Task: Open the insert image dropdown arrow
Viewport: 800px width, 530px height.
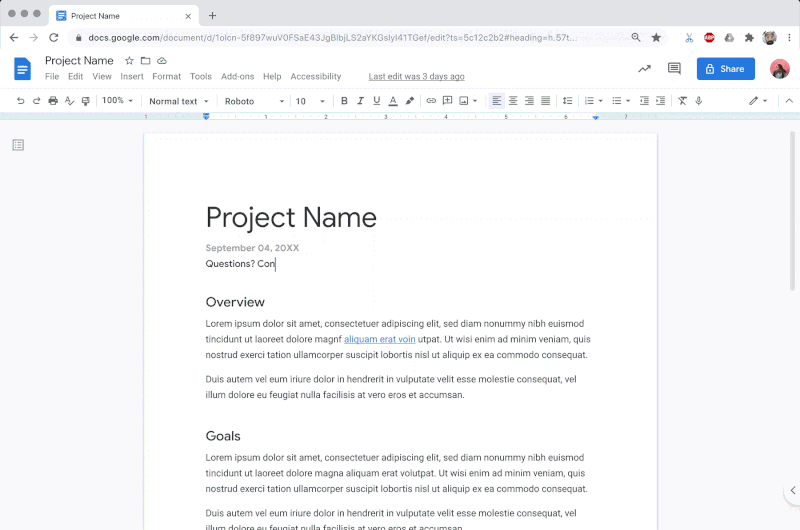Action: (x=475, y=101)
